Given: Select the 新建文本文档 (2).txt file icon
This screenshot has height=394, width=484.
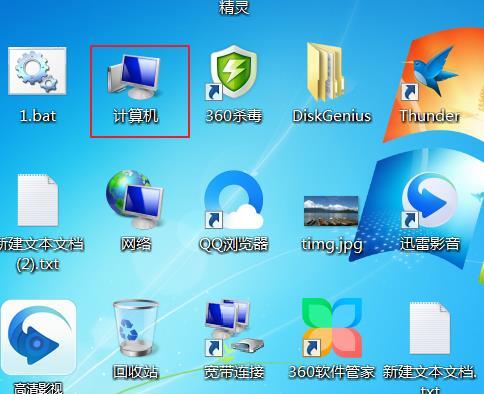Looking at the screenshot, I should 38,200.
